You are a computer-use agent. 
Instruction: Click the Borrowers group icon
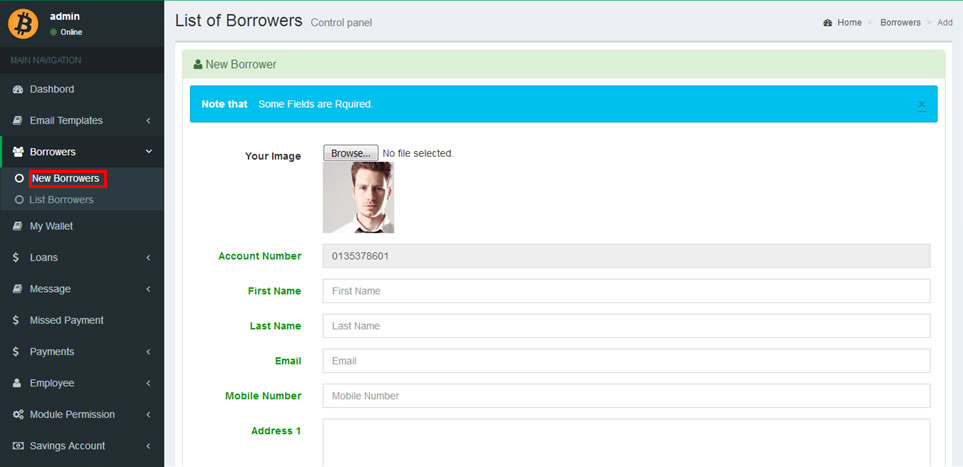(x=17, y=152)
